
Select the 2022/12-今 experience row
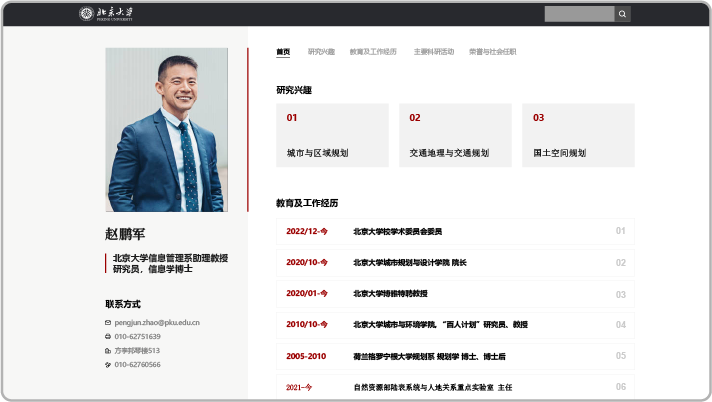coord(455,232)
